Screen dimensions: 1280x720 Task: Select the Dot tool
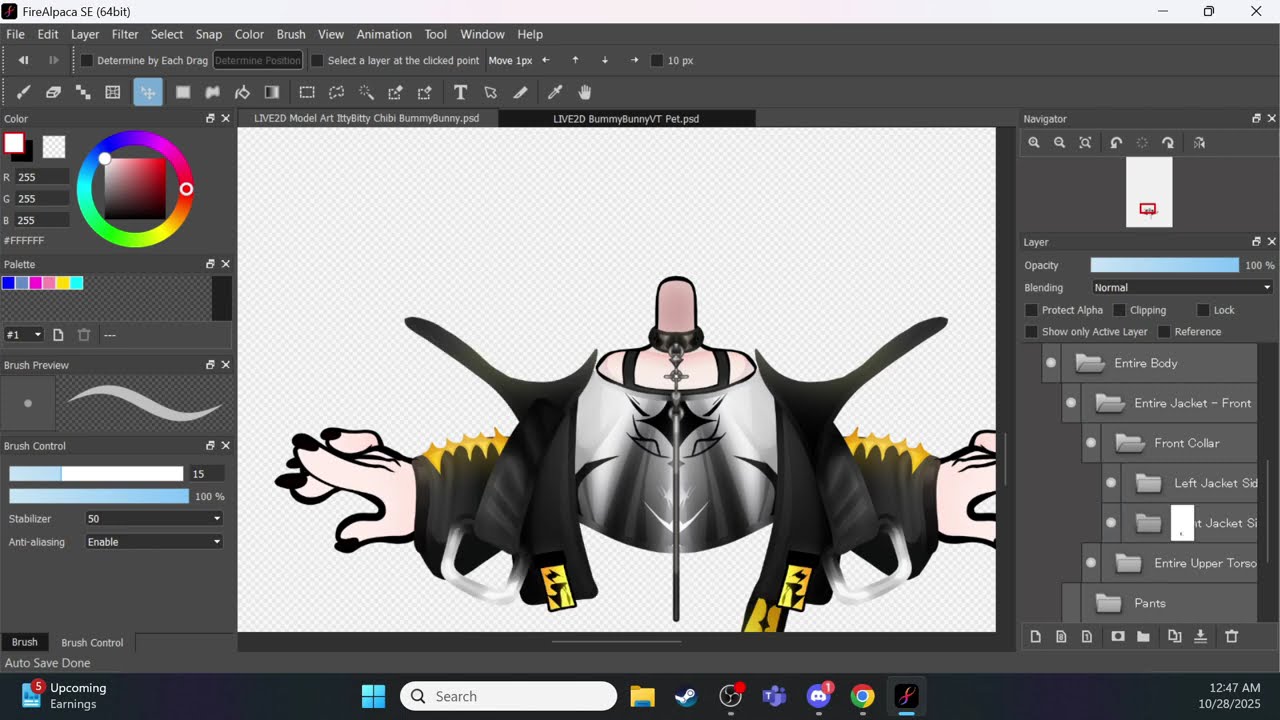[83, 92]
